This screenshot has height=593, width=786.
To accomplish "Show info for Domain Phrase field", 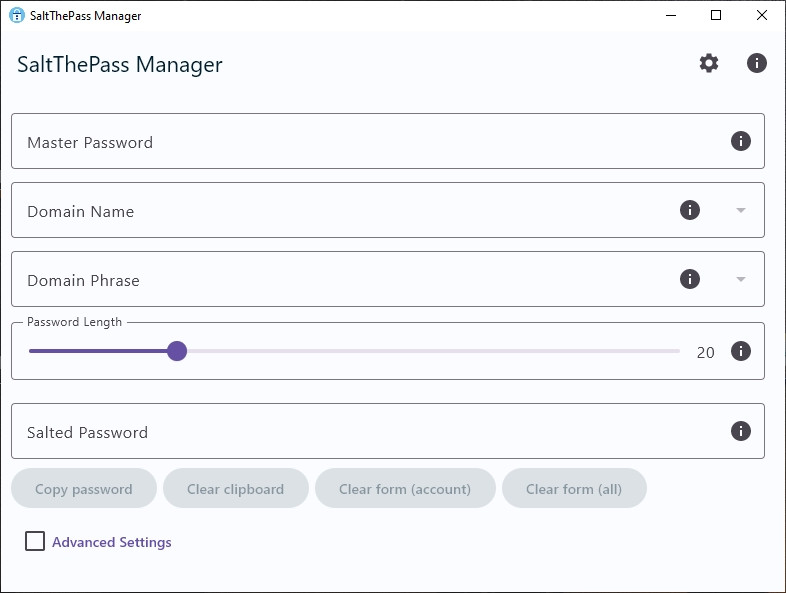I will (689, 279).
